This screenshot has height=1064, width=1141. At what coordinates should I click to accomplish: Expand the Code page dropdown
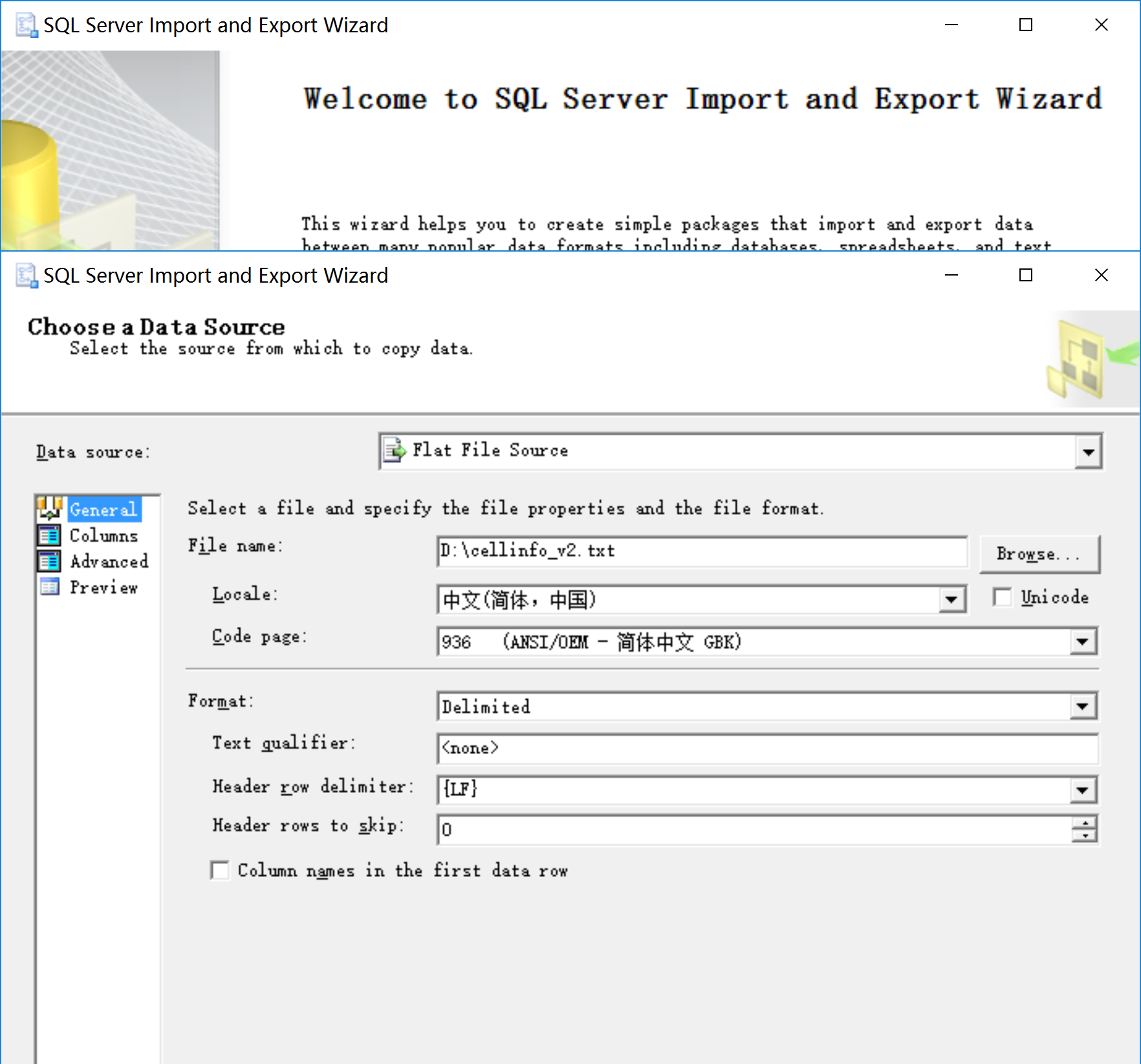pos(1083,642)
